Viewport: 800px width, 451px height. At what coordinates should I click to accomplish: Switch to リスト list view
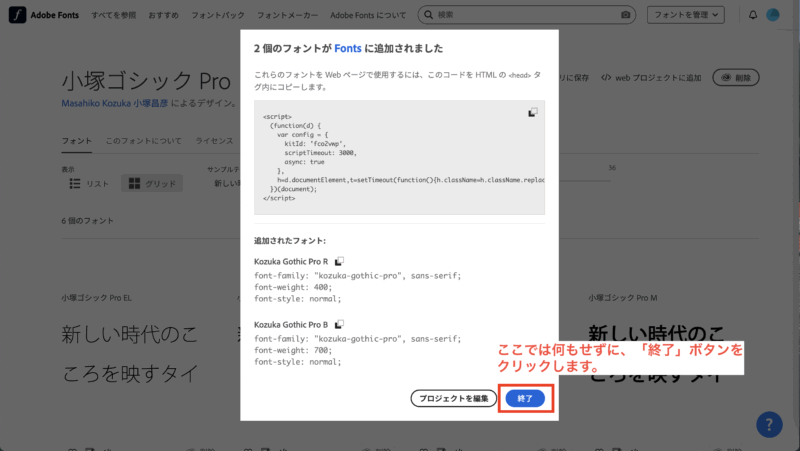[x=89, y=184]
